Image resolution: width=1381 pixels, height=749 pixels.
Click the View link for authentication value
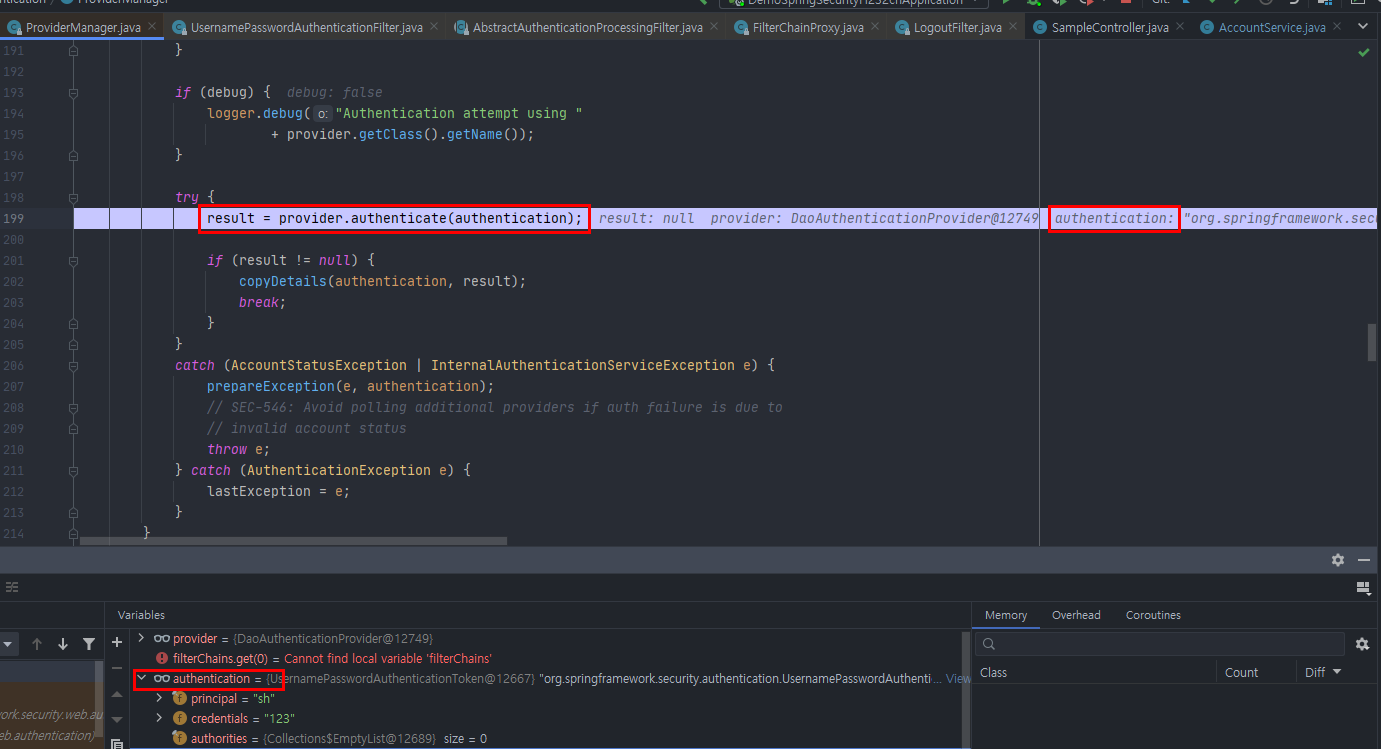(957, 679)
